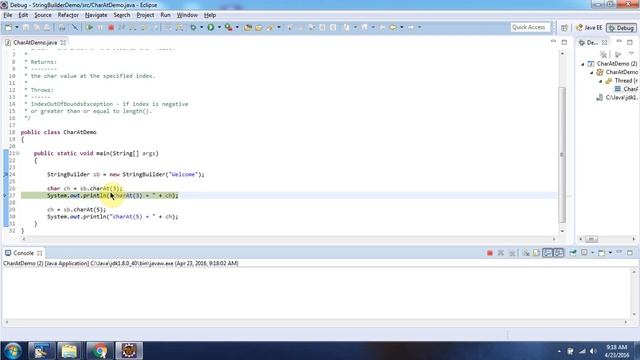Screen dimensions: 640x360
Task: Toggle Show Console When Standard Error Changes
Action: pyautogui.click(x=559, y=253)
